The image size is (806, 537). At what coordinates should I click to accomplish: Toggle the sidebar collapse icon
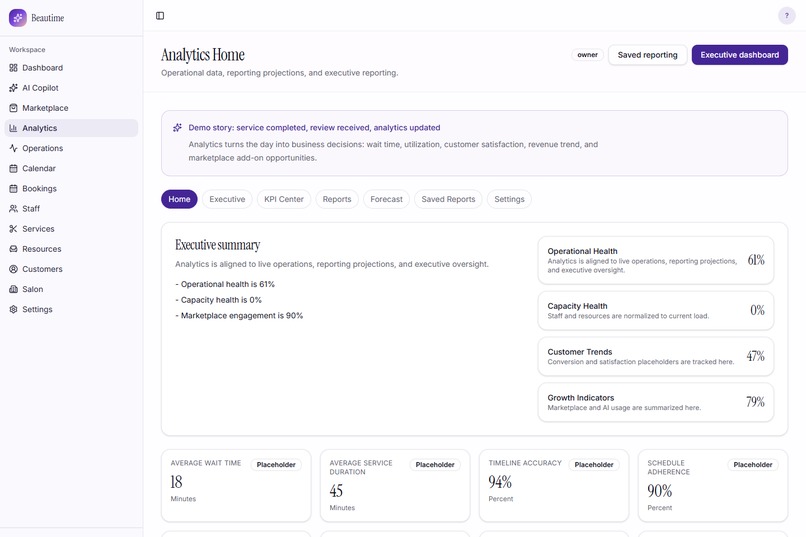point(160,16)
